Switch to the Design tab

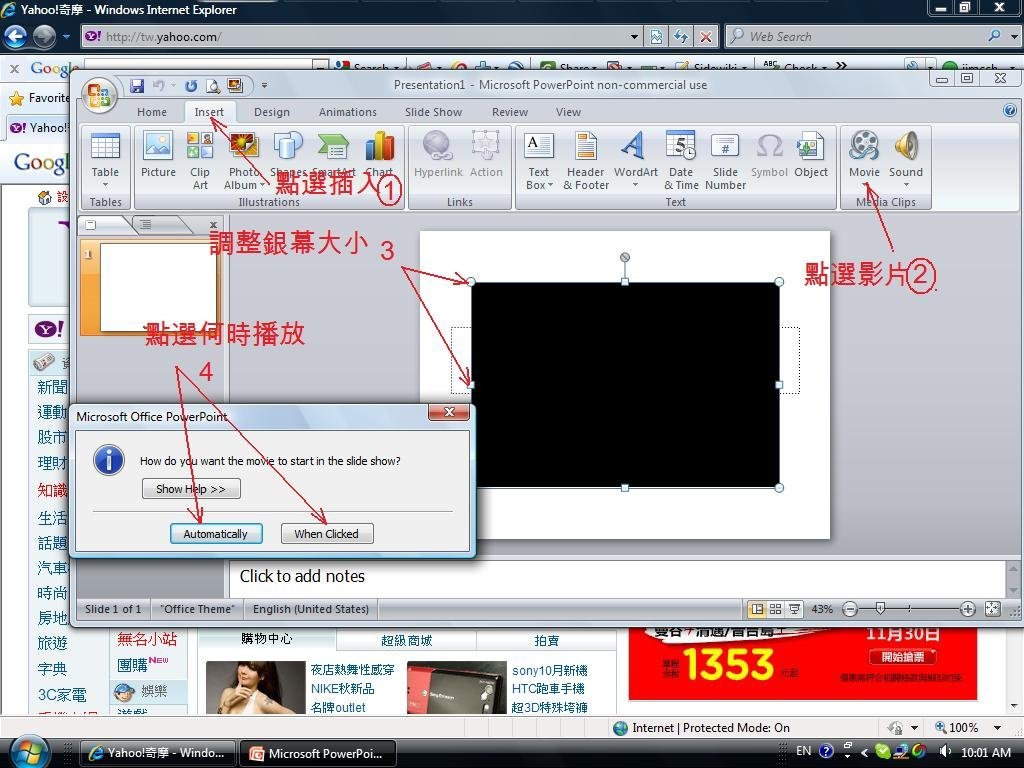click(272, 112)
